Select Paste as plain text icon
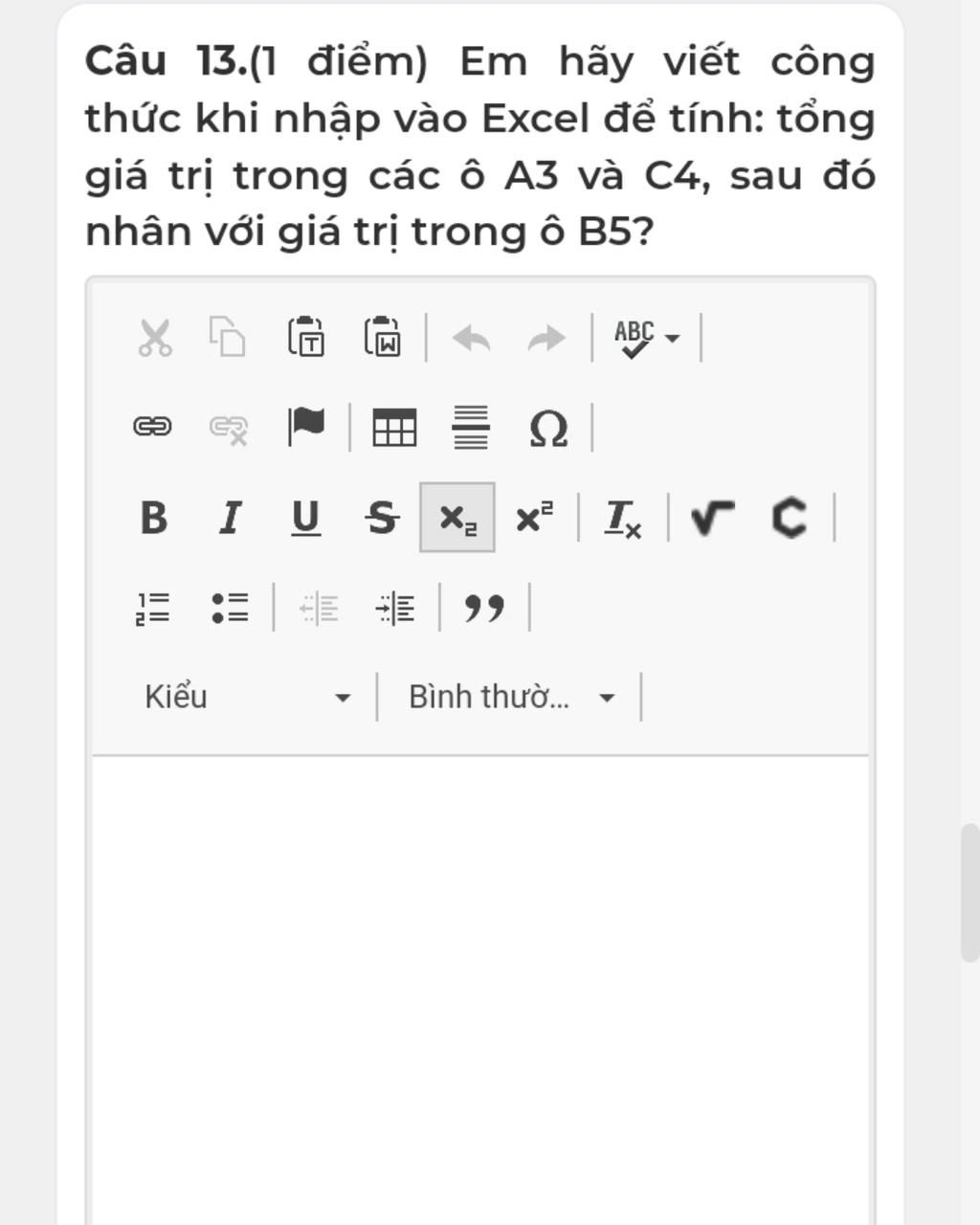The height and width of the screenshot is (1225, 980). click(x=305, y=338)
